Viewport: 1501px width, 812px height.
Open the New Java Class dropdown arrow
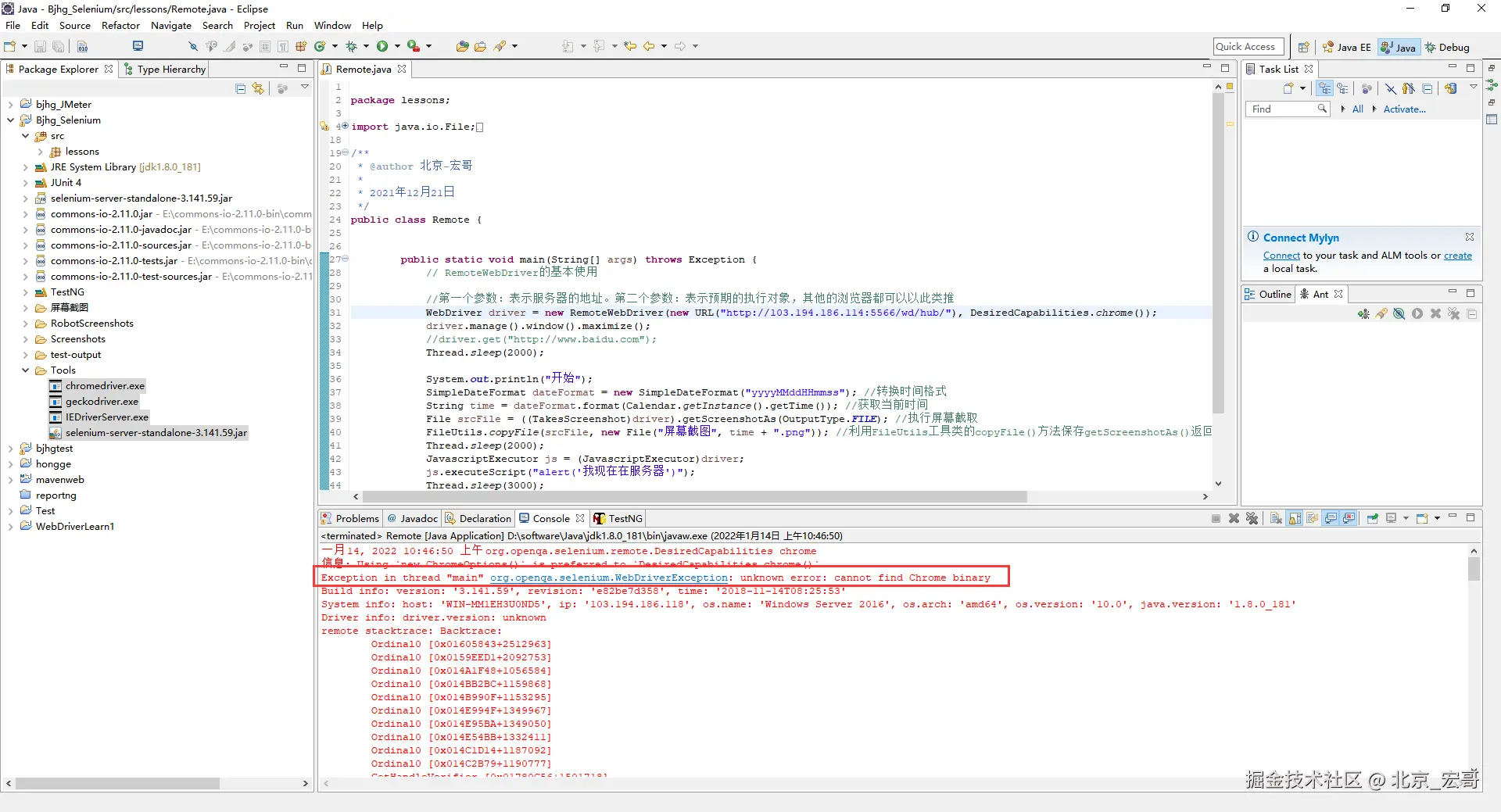335,47
